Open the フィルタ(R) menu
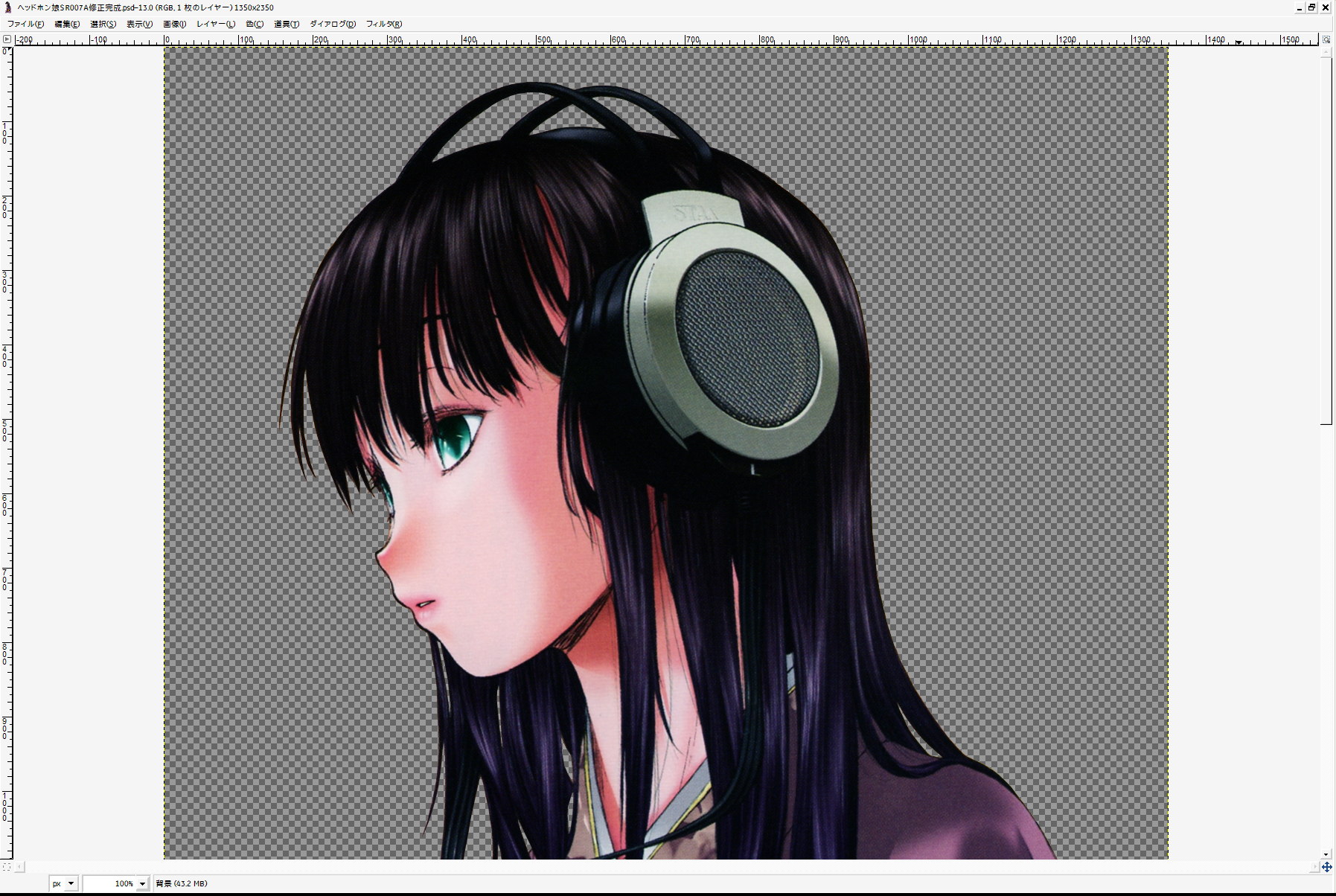Screen dimensions: 1336x896 [384, 24]
